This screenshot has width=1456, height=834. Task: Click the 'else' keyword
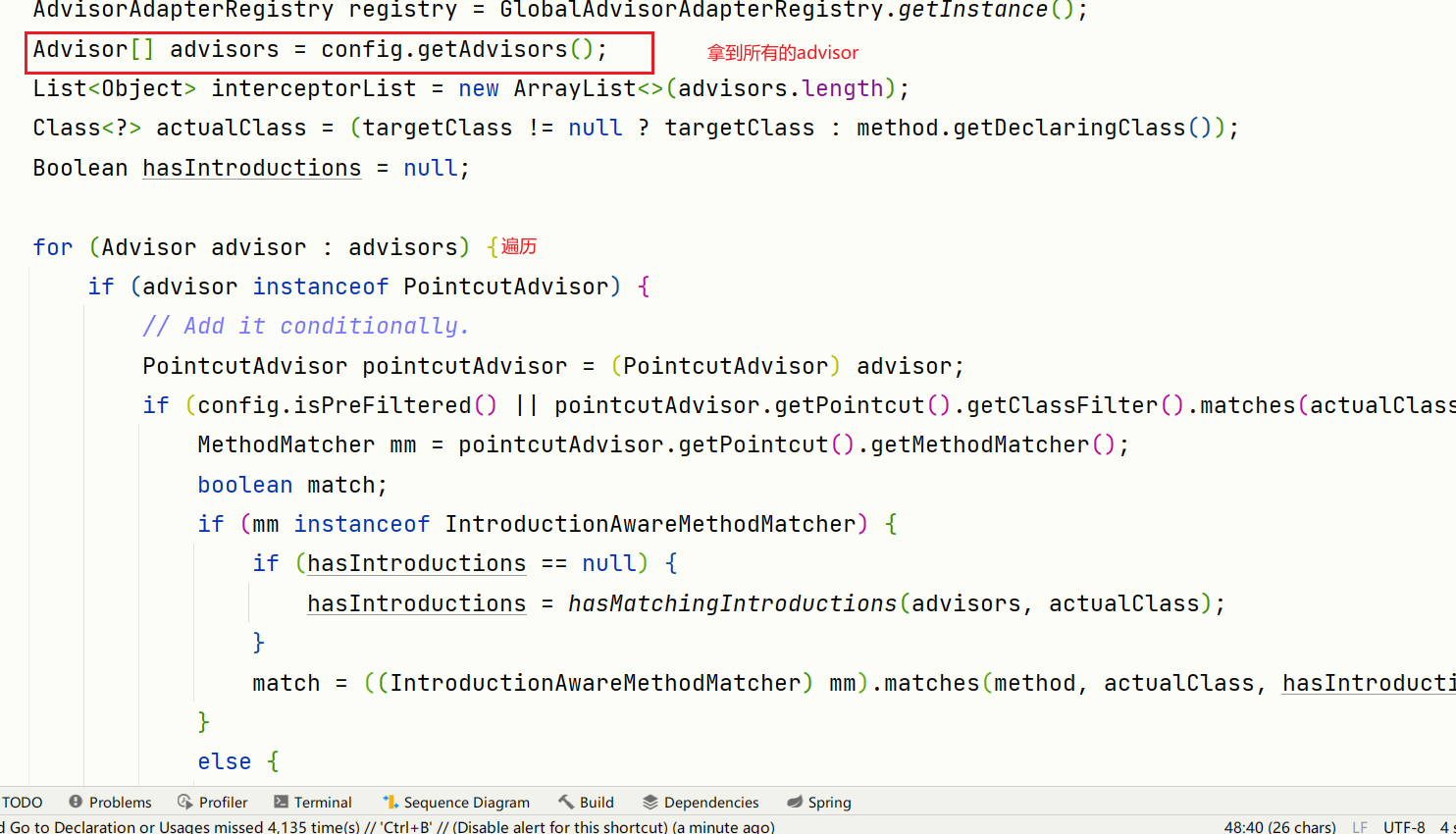[x=225, y=761]
